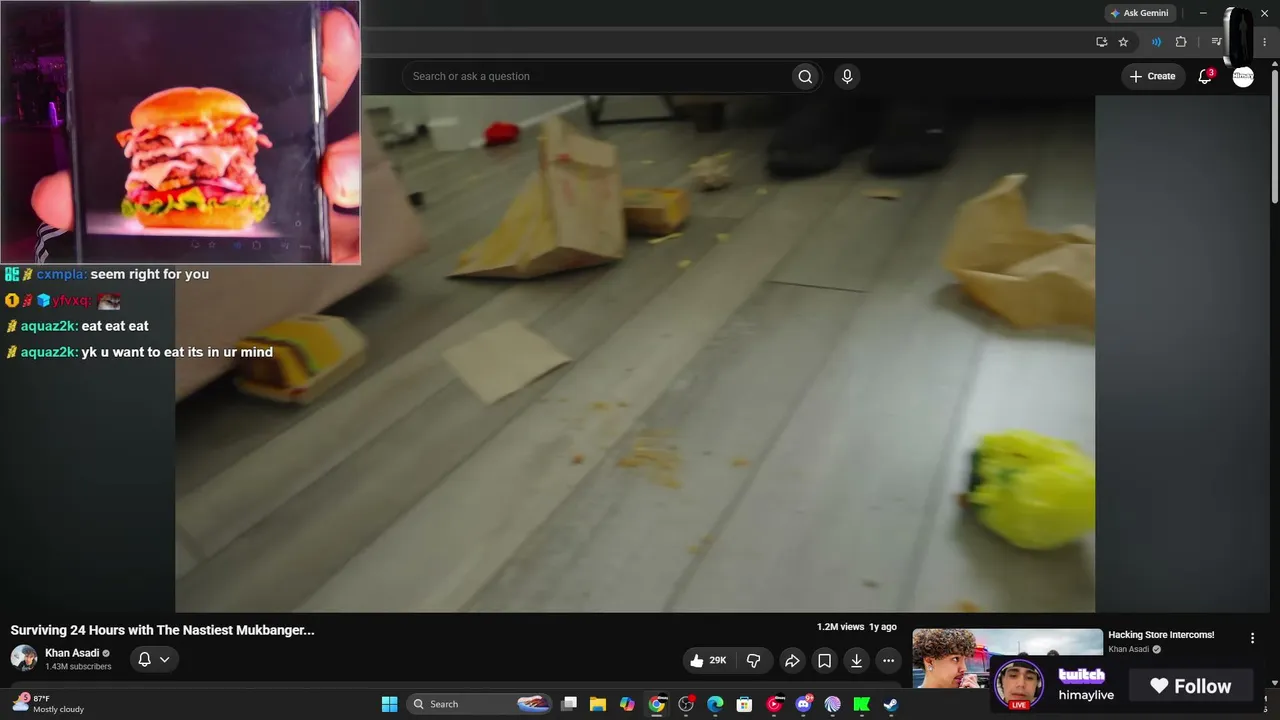The image size is (1280, 720).
Task: Open the Kick app from the taskbar
Action: click(861, 704)
